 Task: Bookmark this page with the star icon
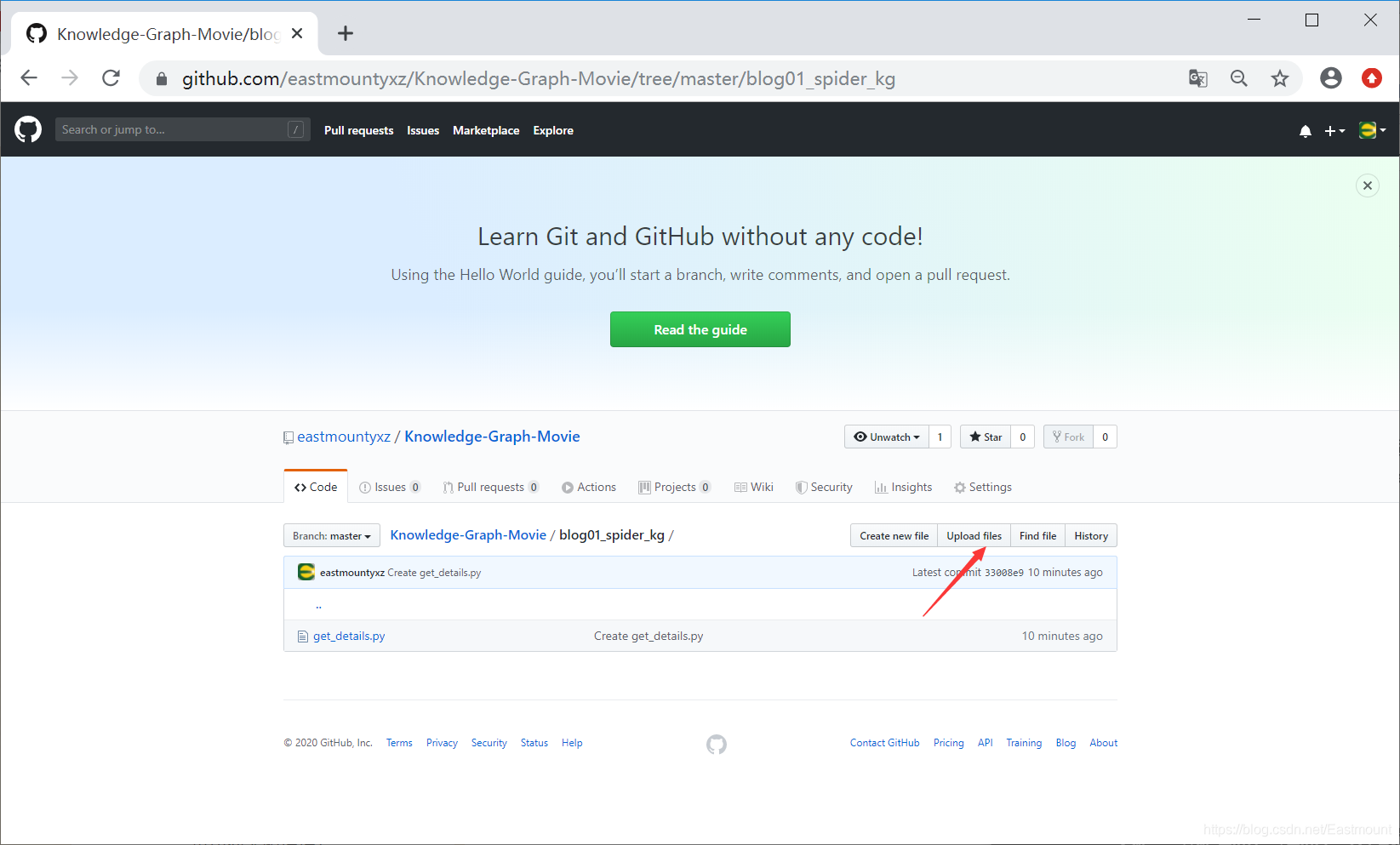(x=1280, y=78)
